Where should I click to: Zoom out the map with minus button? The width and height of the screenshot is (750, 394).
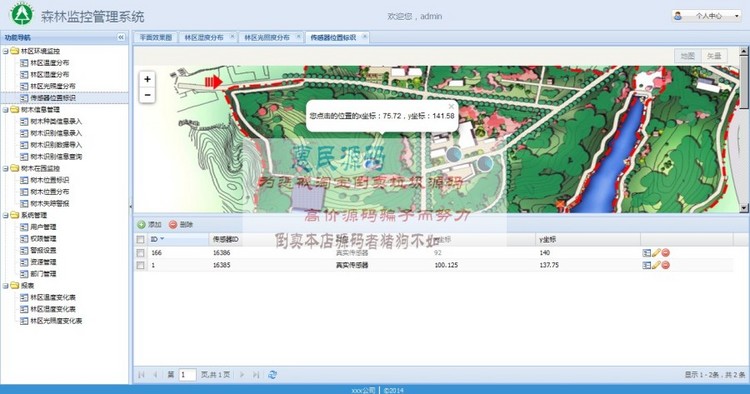pyautogui.click(x=147, y=95)
